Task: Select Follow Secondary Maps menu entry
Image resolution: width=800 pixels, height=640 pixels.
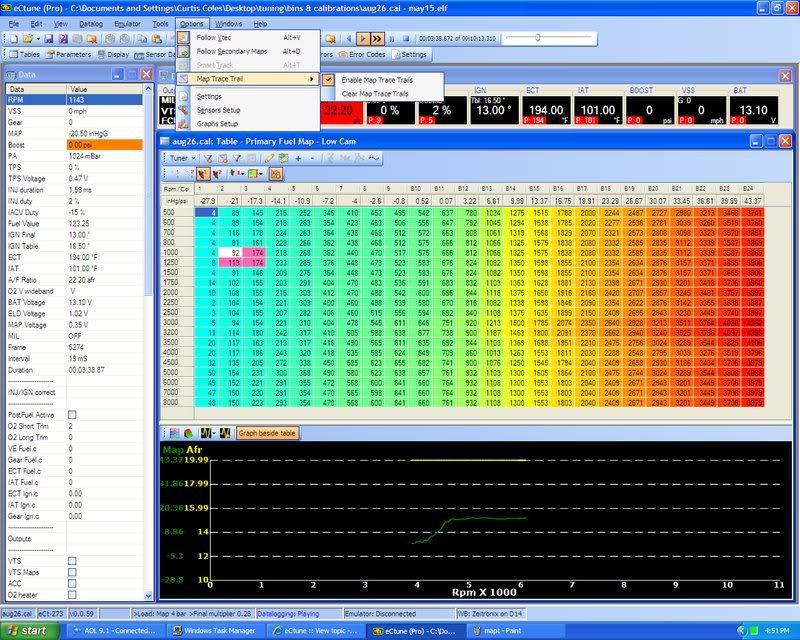Action: click(248, 52)
